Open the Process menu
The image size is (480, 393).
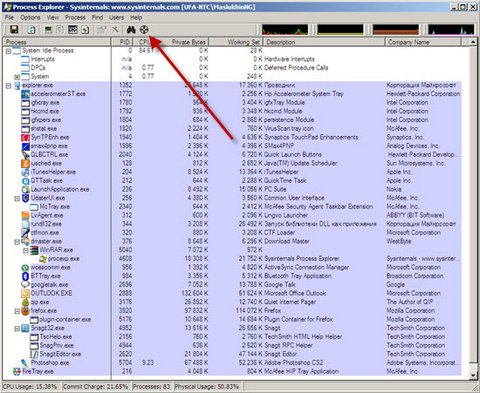tap(75, 17)
